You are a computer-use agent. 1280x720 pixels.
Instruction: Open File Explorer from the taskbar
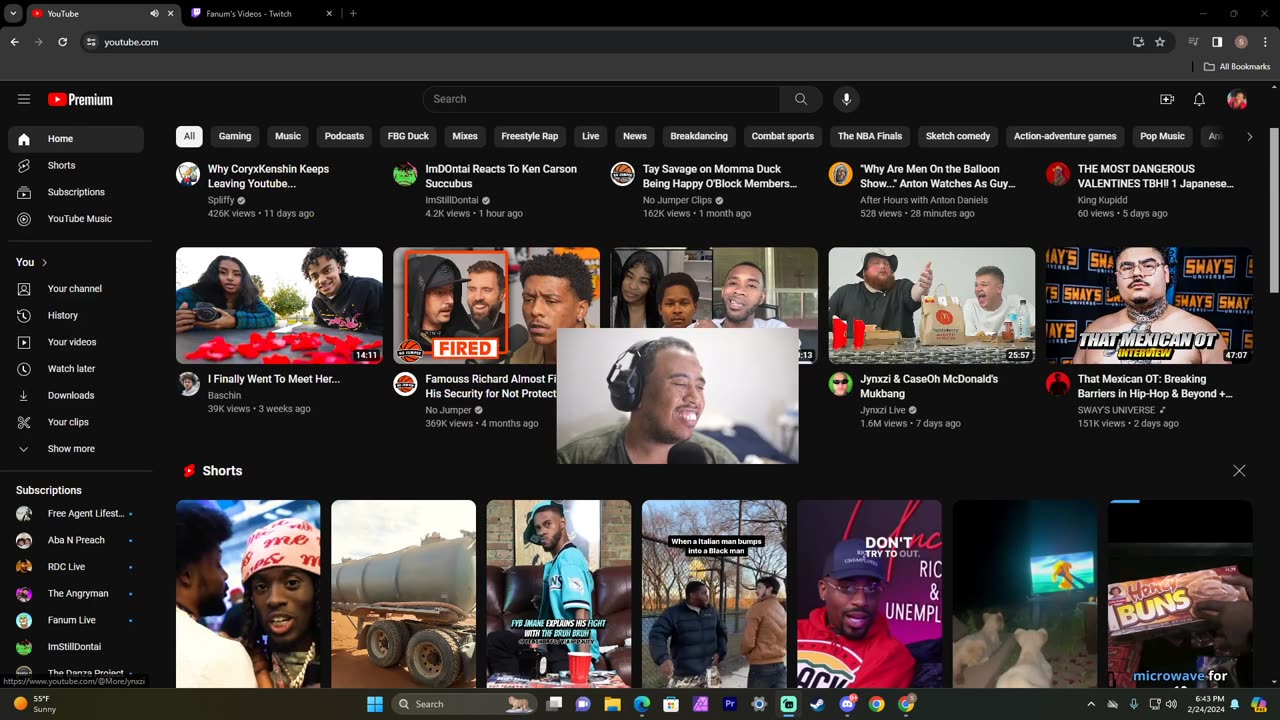click(x=612, y=704)
